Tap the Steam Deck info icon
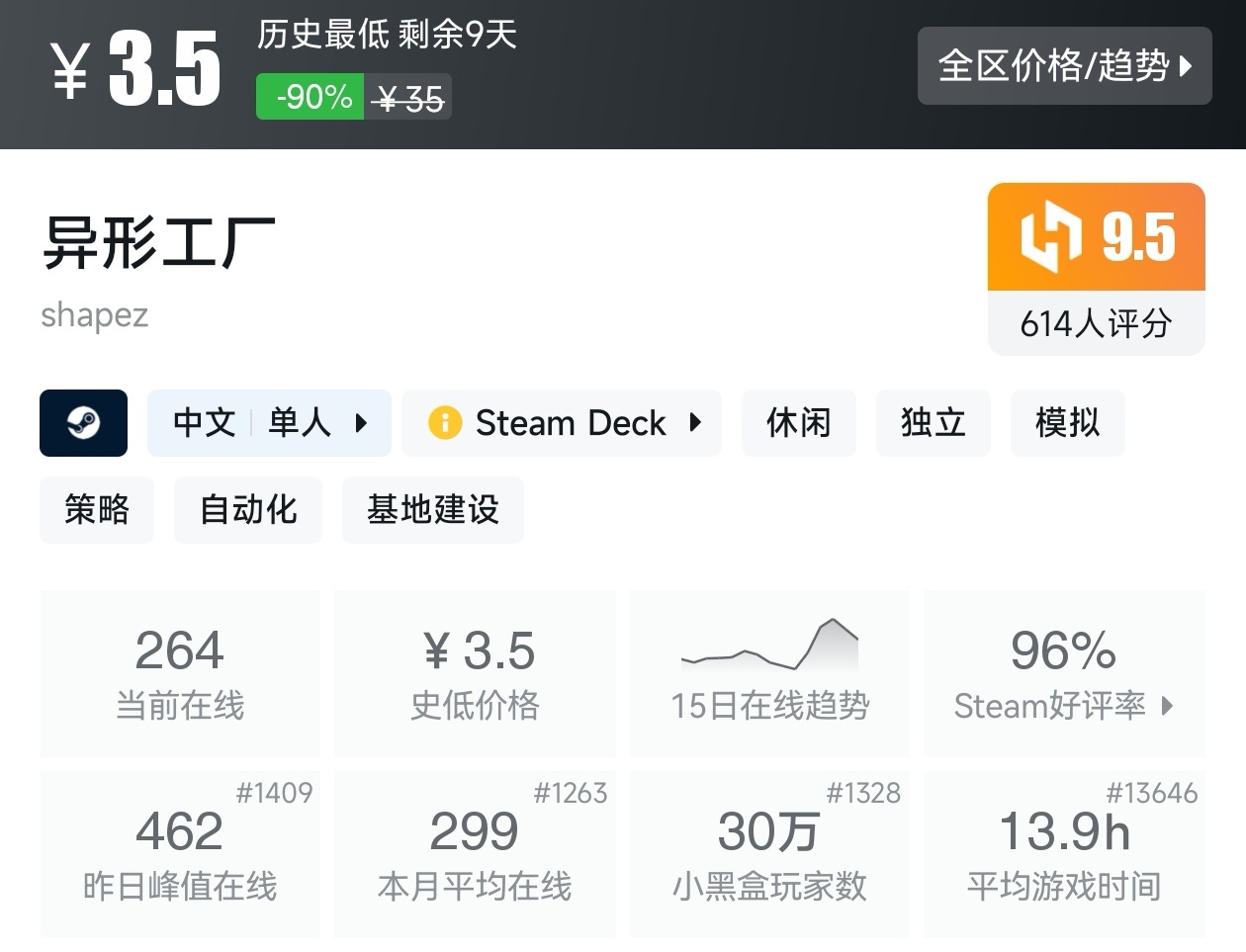This screenshot has height=952, width=1246. click(x=445, y=423)
